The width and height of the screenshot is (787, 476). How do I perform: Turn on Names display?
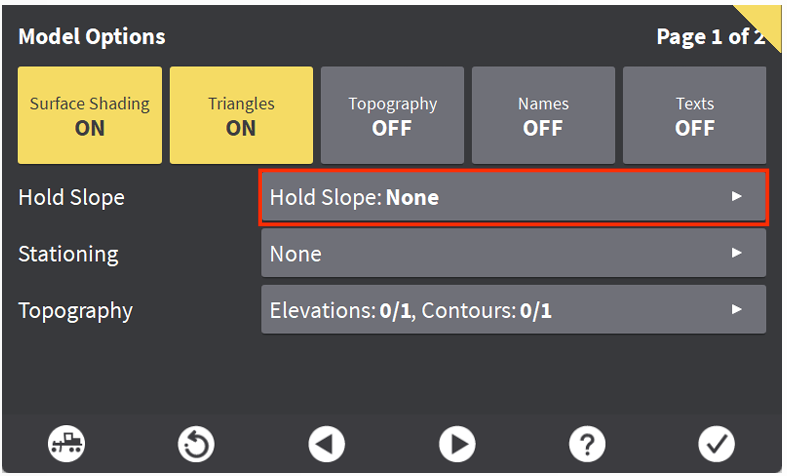pyautogui.click(x=543, y=115)
